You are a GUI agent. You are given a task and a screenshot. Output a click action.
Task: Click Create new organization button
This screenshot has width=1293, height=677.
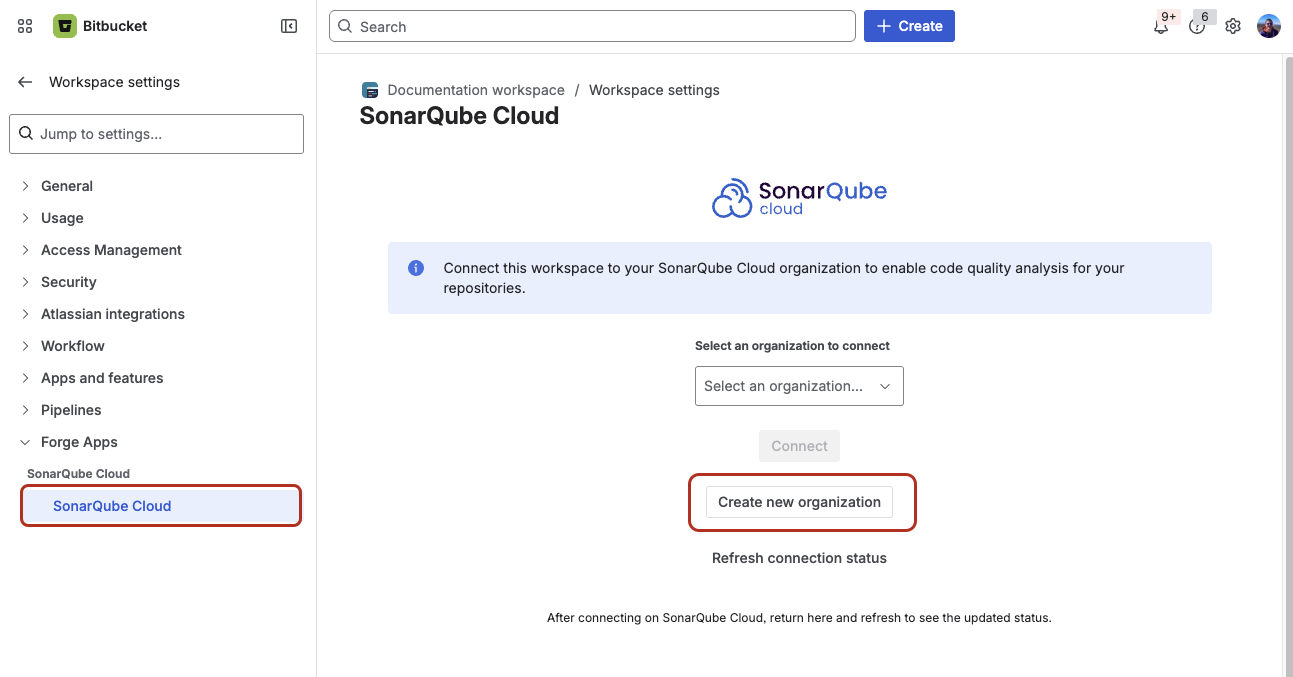[x=799, y=502]
